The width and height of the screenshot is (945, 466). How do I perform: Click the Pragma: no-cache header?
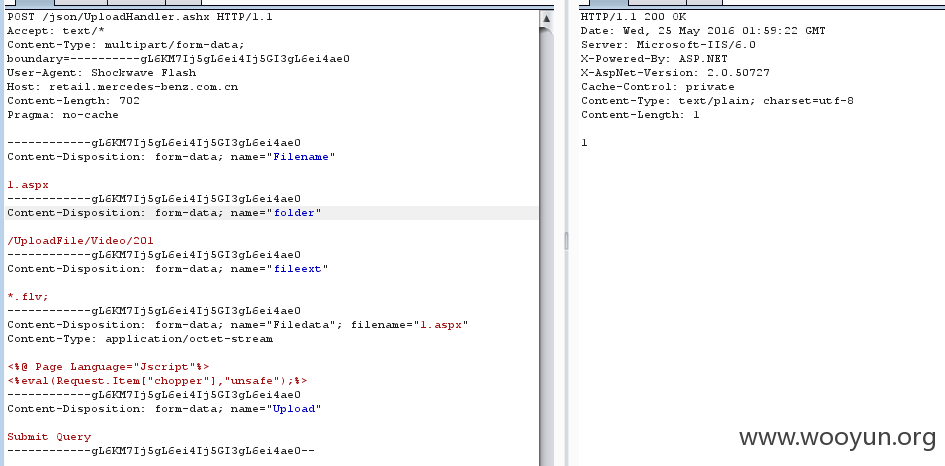(63, 115)
